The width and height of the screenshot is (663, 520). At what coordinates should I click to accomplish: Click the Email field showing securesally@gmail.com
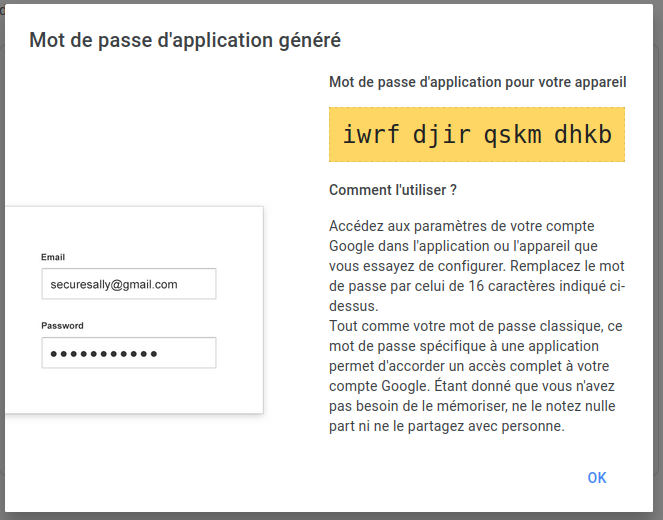pos(129,284)
